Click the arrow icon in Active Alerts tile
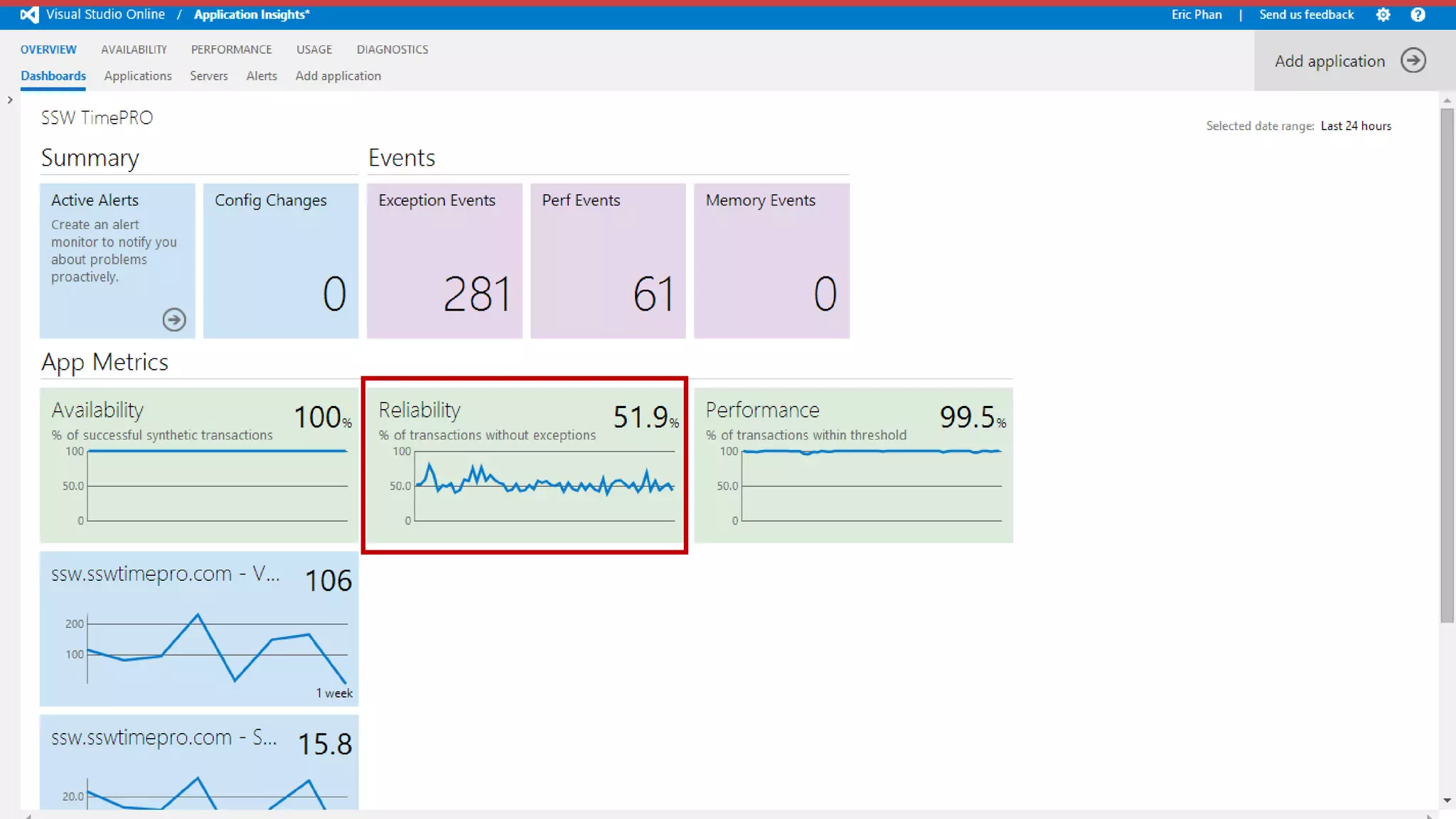1456x819 pixels. coord(174,319)
